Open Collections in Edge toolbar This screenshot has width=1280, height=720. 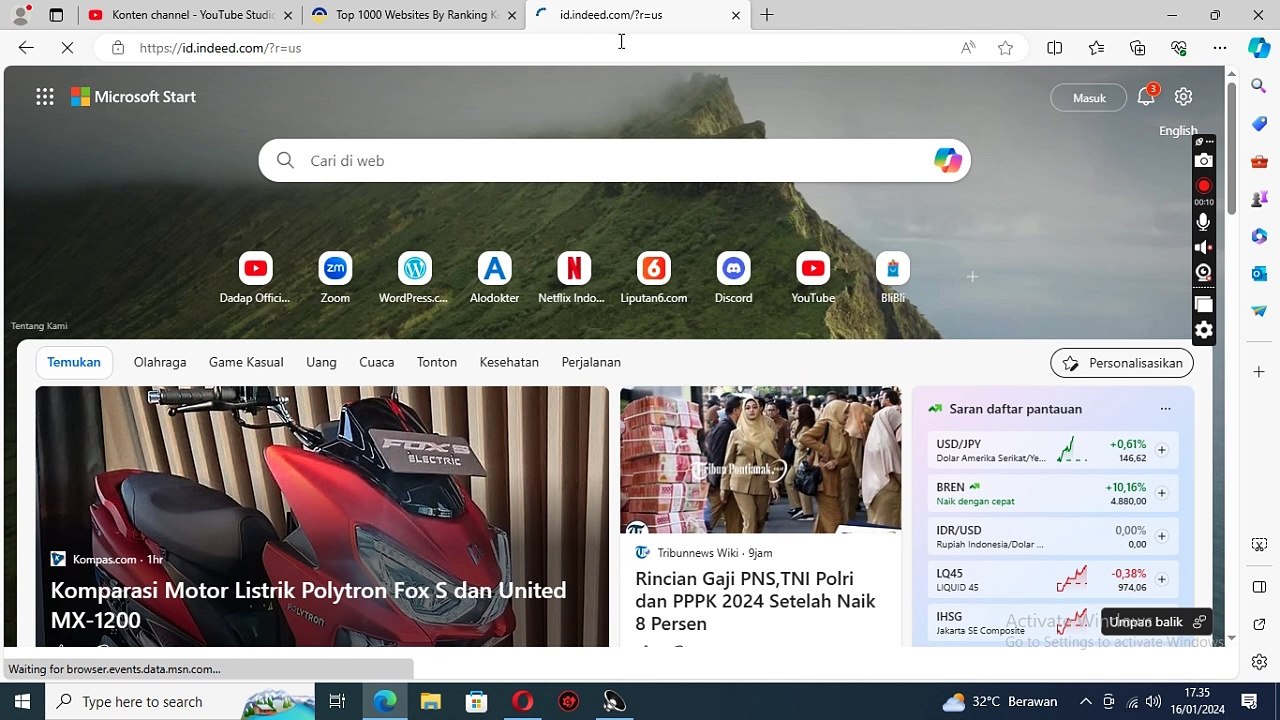(1138, 48)
